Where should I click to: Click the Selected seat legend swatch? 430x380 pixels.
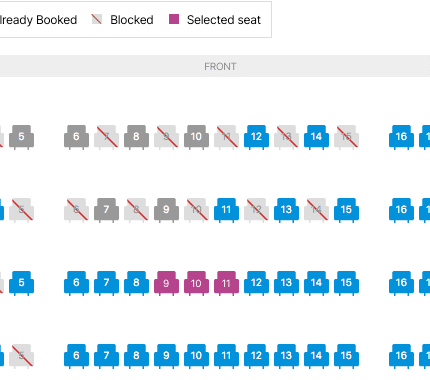pos(174,19)
